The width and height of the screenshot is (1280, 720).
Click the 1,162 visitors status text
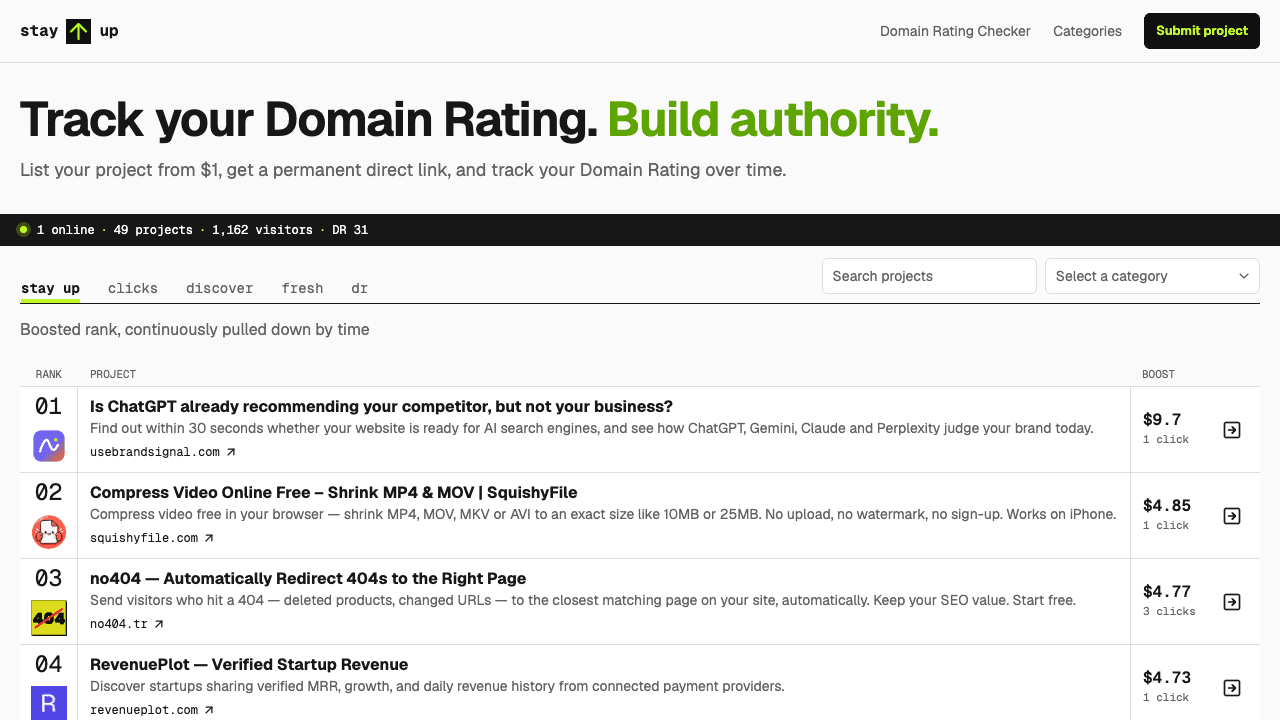tap(262, 230)
